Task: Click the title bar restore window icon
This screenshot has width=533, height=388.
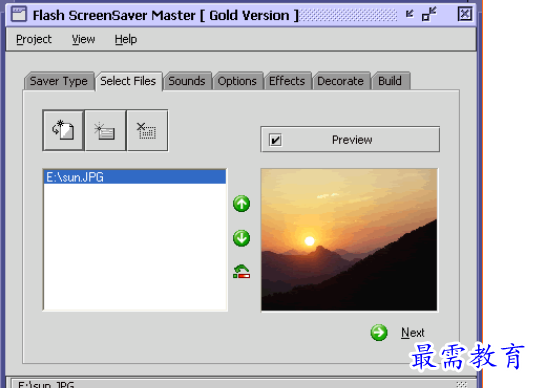Action: (x=429, y=14)
